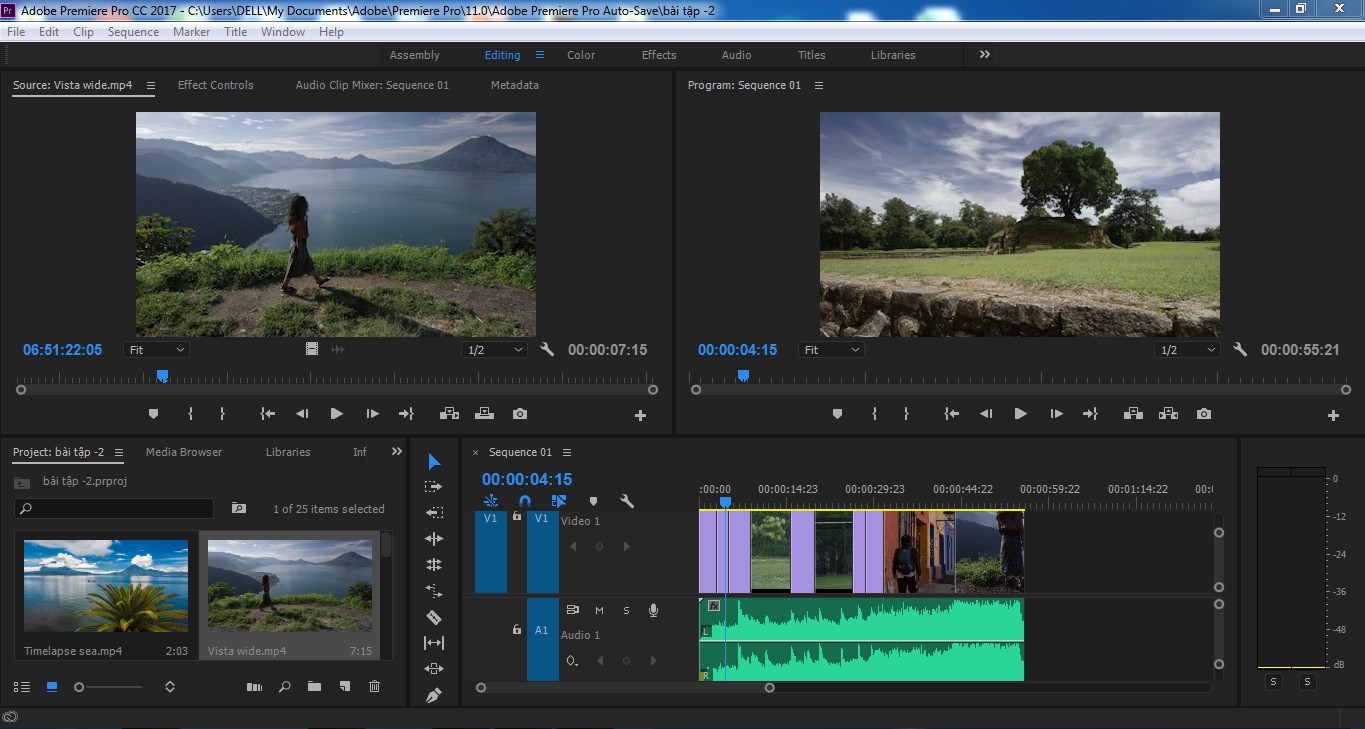This screenshot has width=1365, height=729.
Task: Open the Effect Controls tab
Action: pos(215,85)
